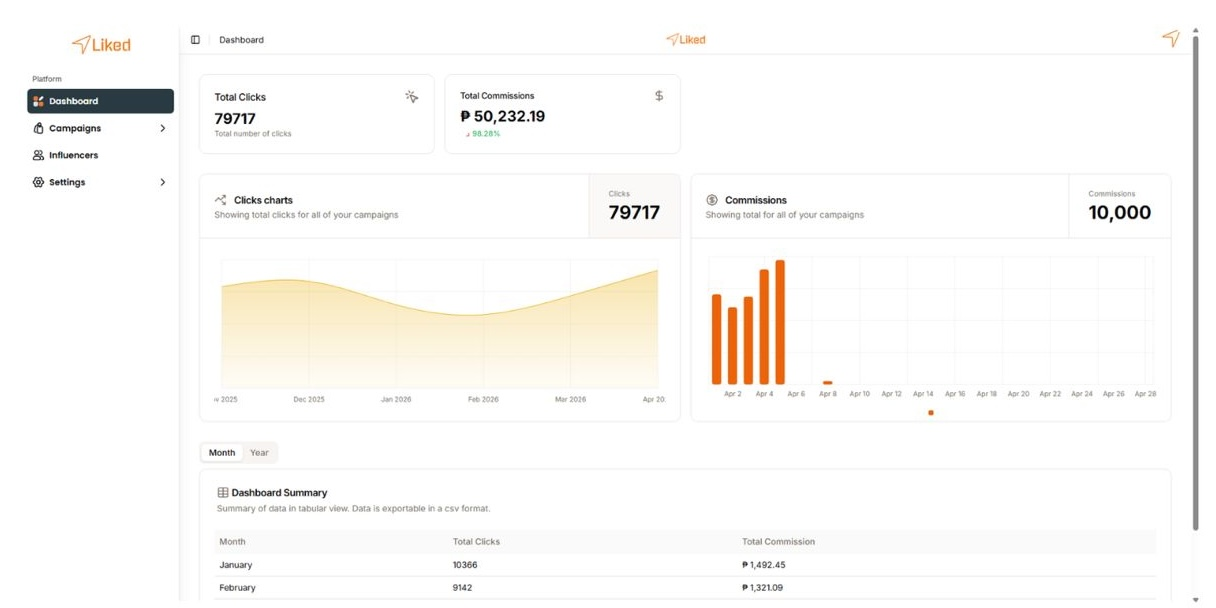
Task: Click the orange legend marker below commissions chart
Action: coord(931,413)
